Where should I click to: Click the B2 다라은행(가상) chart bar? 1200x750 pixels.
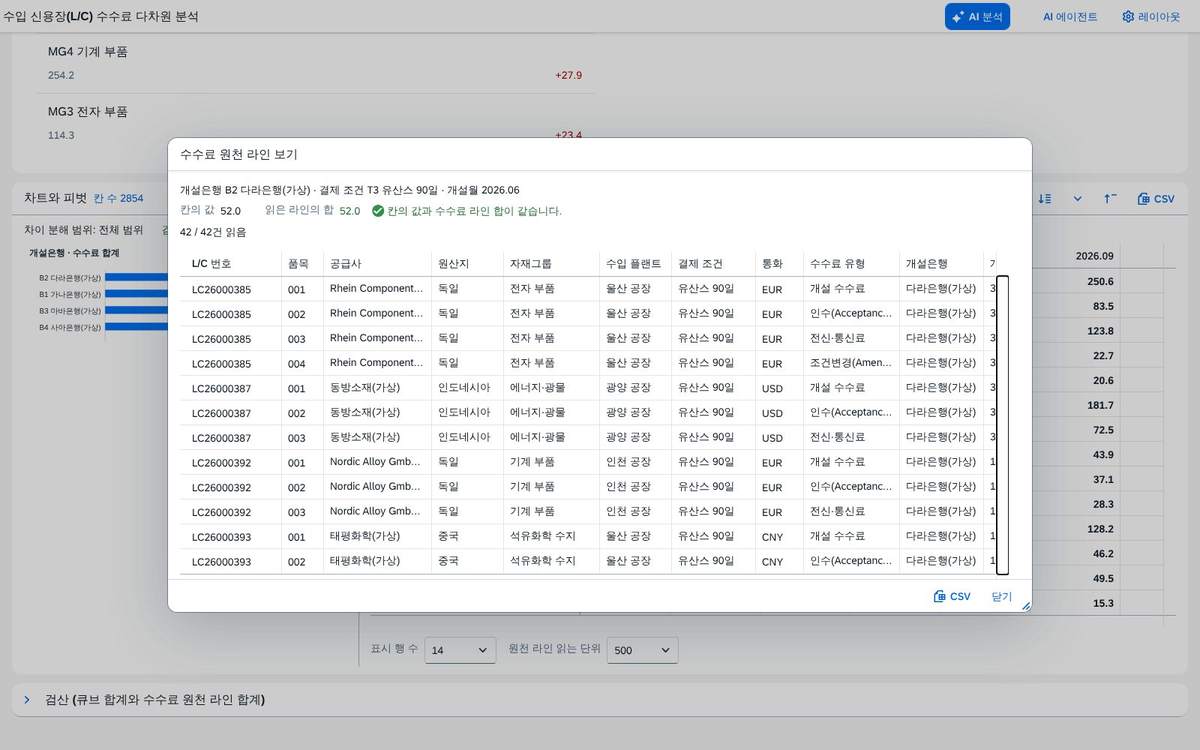pyautogui.click(x=136, y=277)
